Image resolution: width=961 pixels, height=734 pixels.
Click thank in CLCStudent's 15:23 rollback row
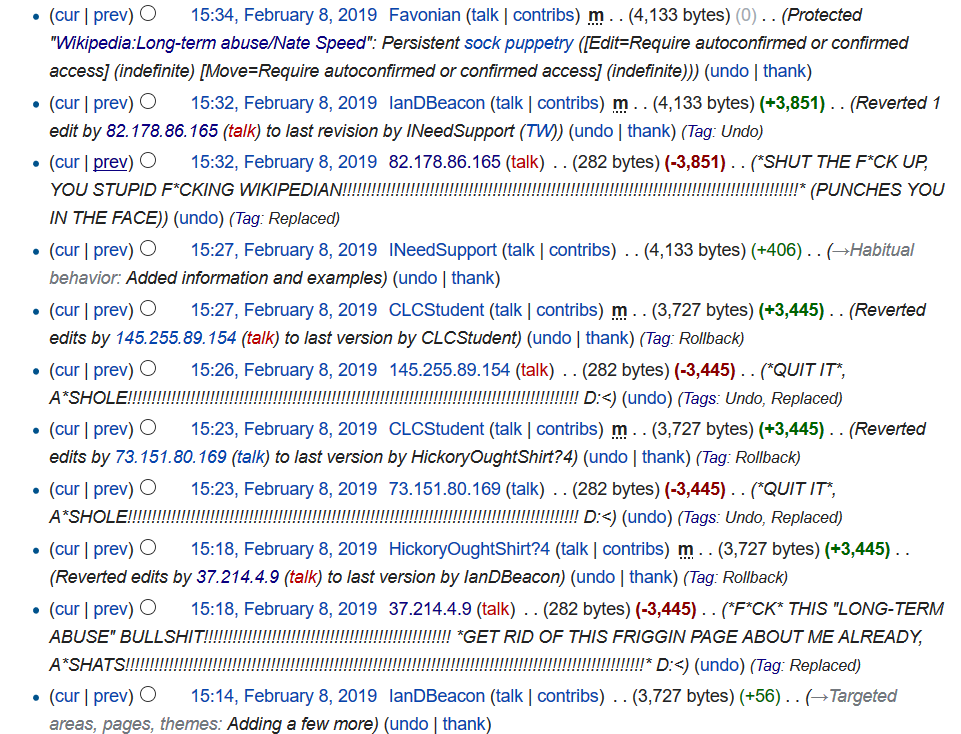(663, 457)
